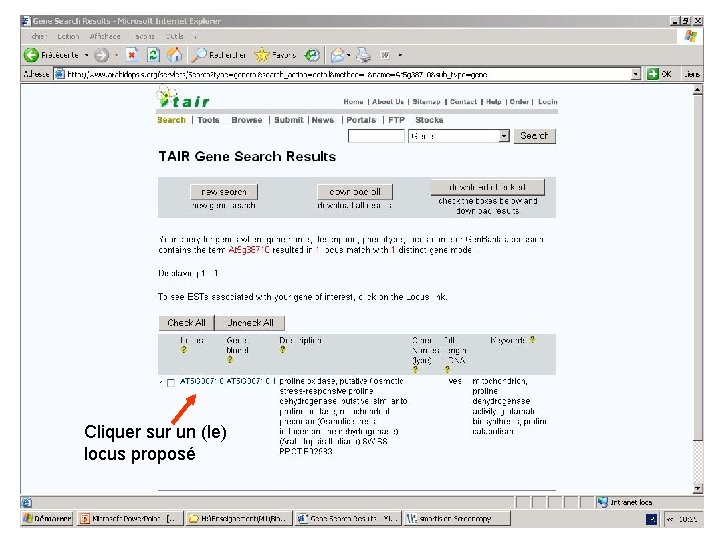Open the Mail icon dropdown arrow
Viewport: 720px width, 540px height.
[349, 55]
